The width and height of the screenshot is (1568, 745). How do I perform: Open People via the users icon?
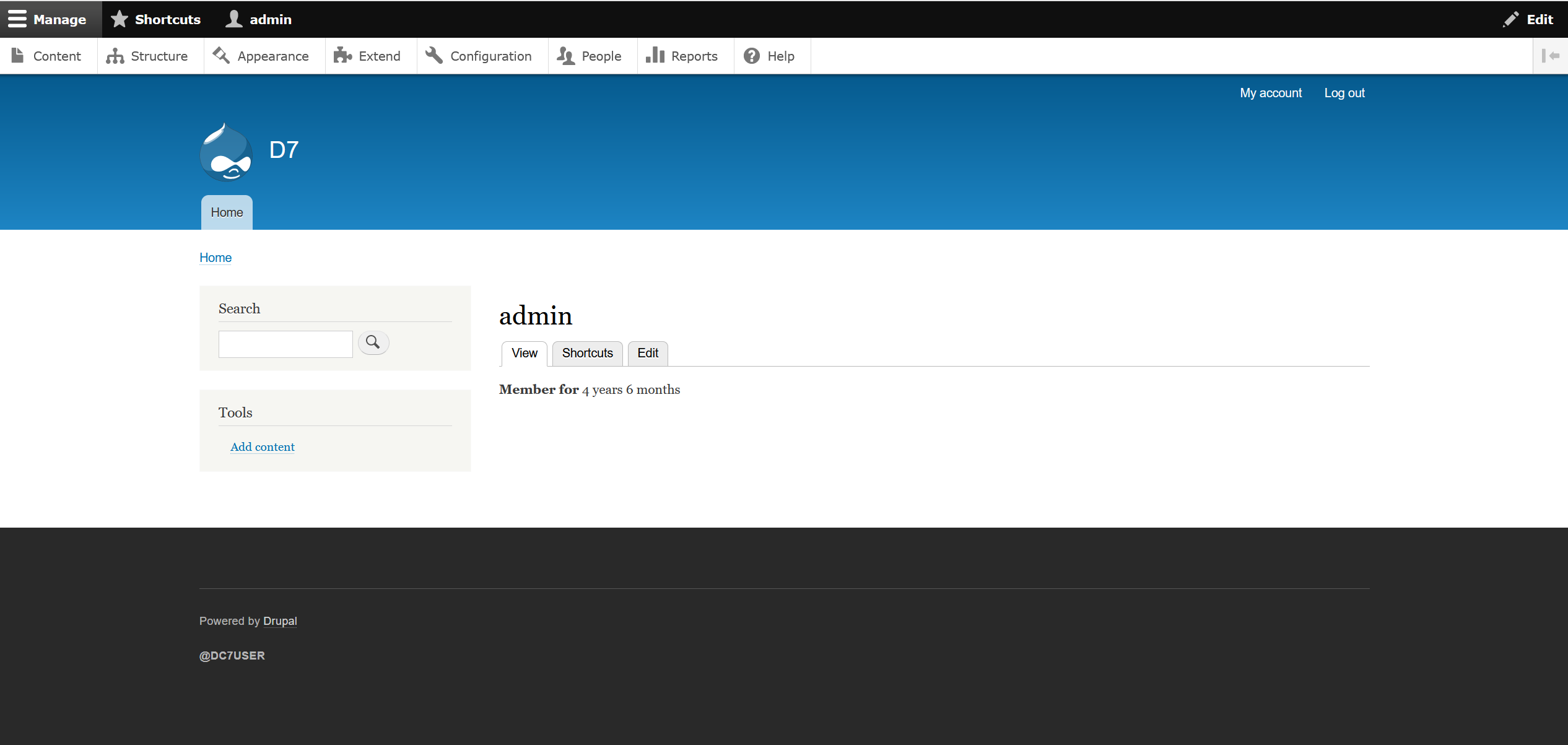coord(565,56)
